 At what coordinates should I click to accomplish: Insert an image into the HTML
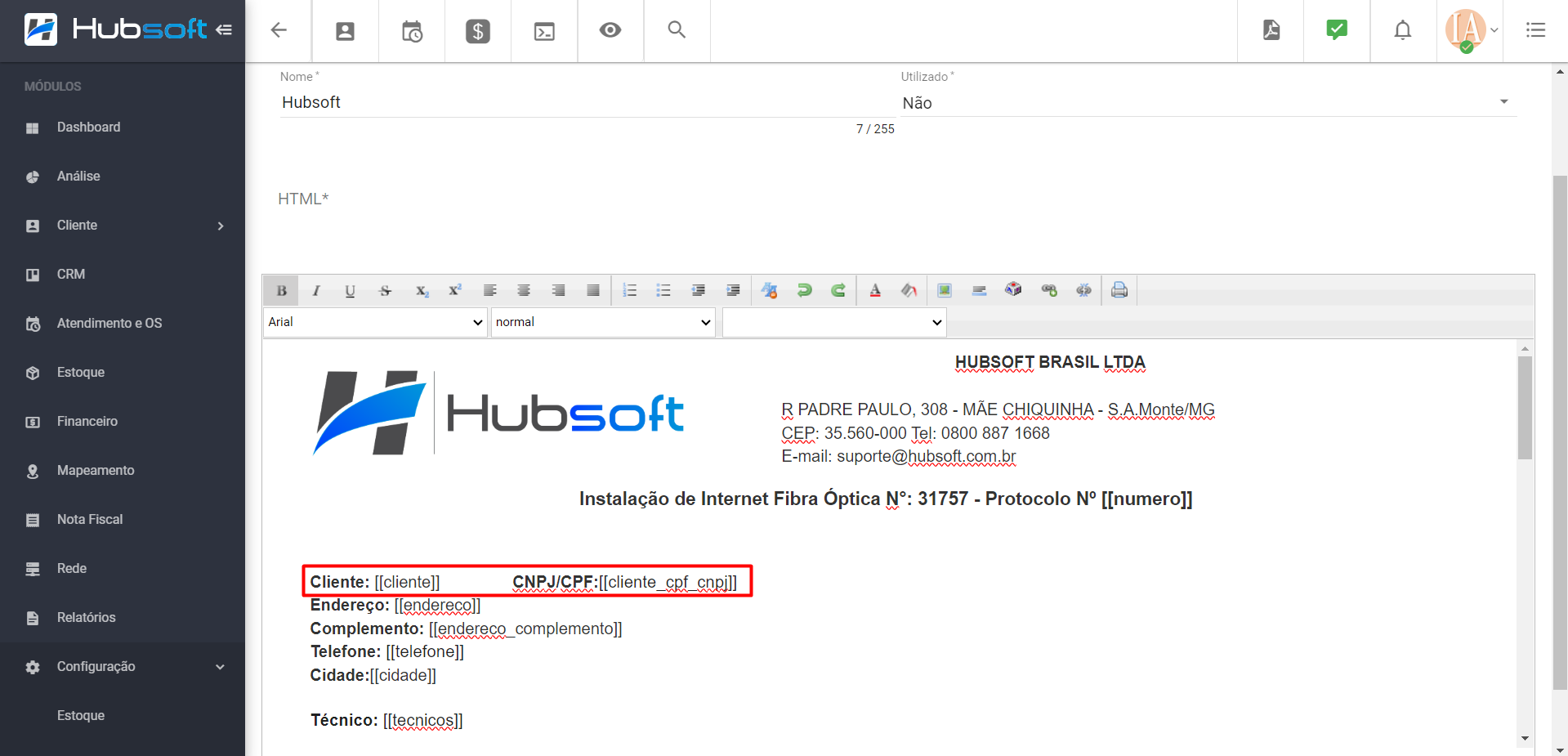point(945,290)
